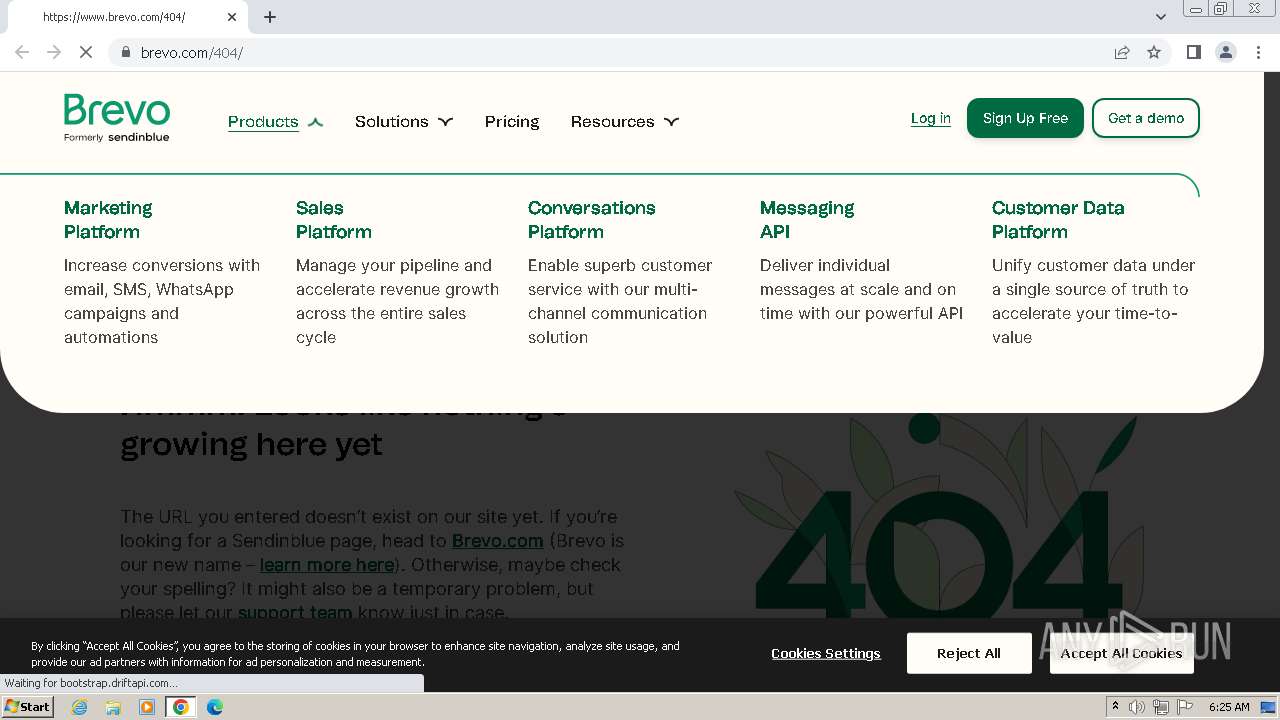Image resolution: width=1280 pixels, height=720 pixels.
Task: Click the browser forward arrow
Action: [54, 52]
